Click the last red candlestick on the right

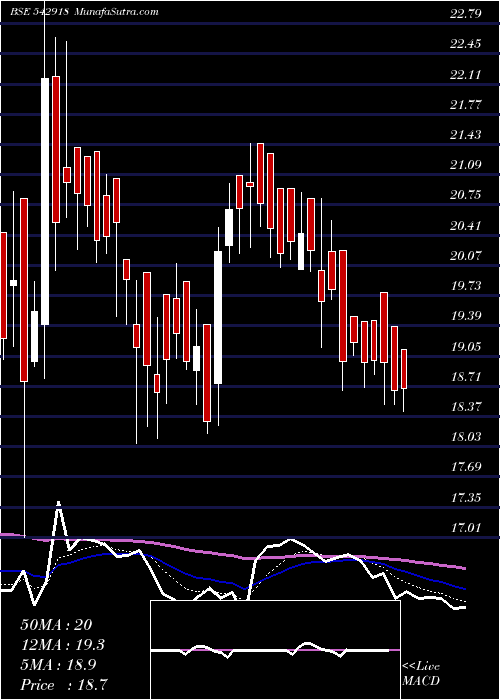pyautogui.click(x=404, y=369)
